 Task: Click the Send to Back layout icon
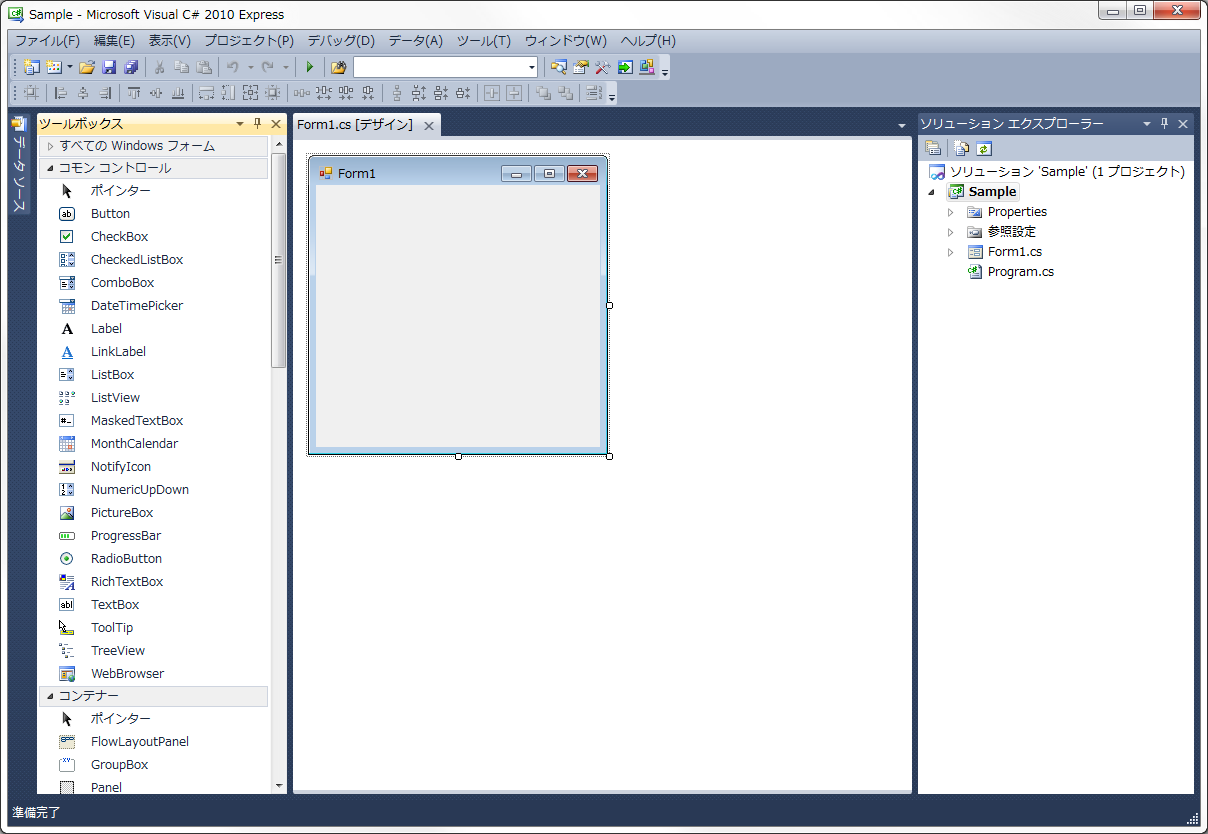click(565, 93)
